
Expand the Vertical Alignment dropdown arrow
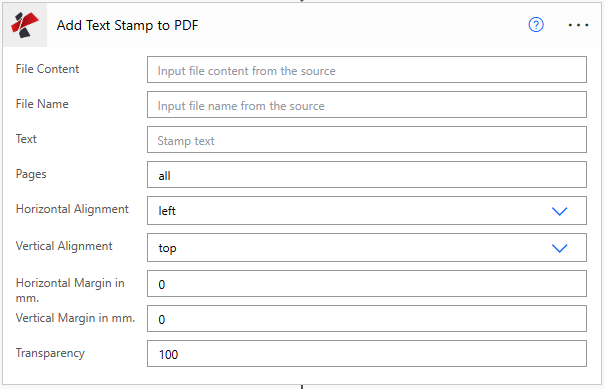tap(559, 248)
